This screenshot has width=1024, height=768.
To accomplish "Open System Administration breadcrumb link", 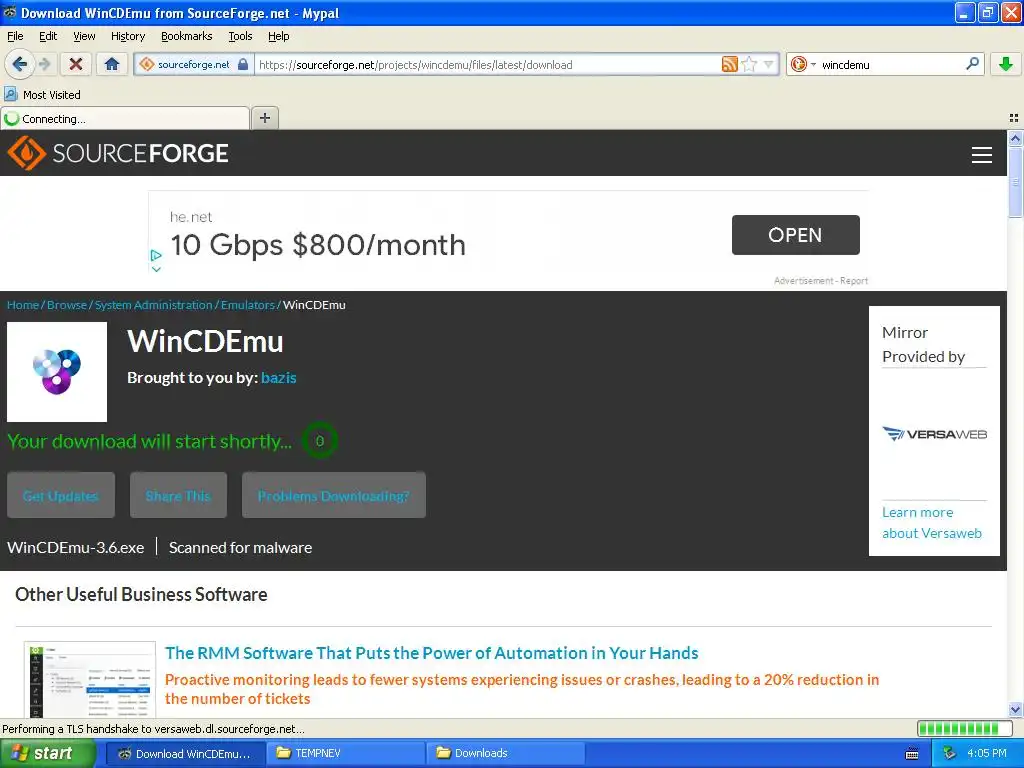I will point(153,305).
